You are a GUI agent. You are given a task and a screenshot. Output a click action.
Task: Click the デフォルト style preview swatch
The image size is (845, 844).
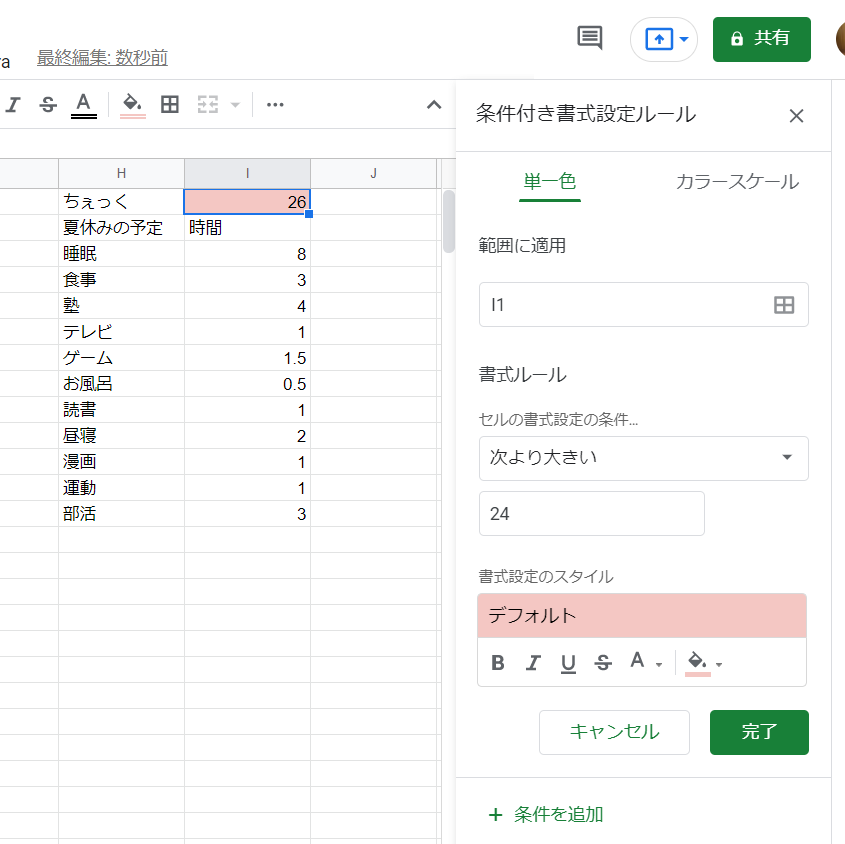(643, 615)
